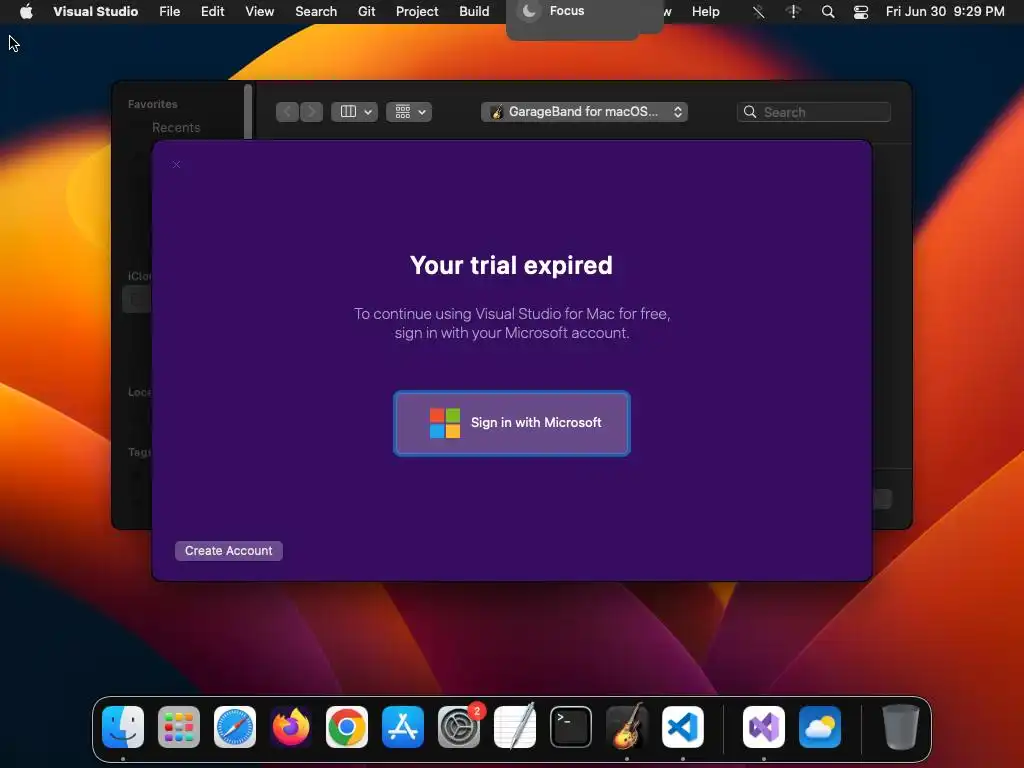Open Visual Studio Code dock icon
Screen dimensions: 1024x768
683,727
